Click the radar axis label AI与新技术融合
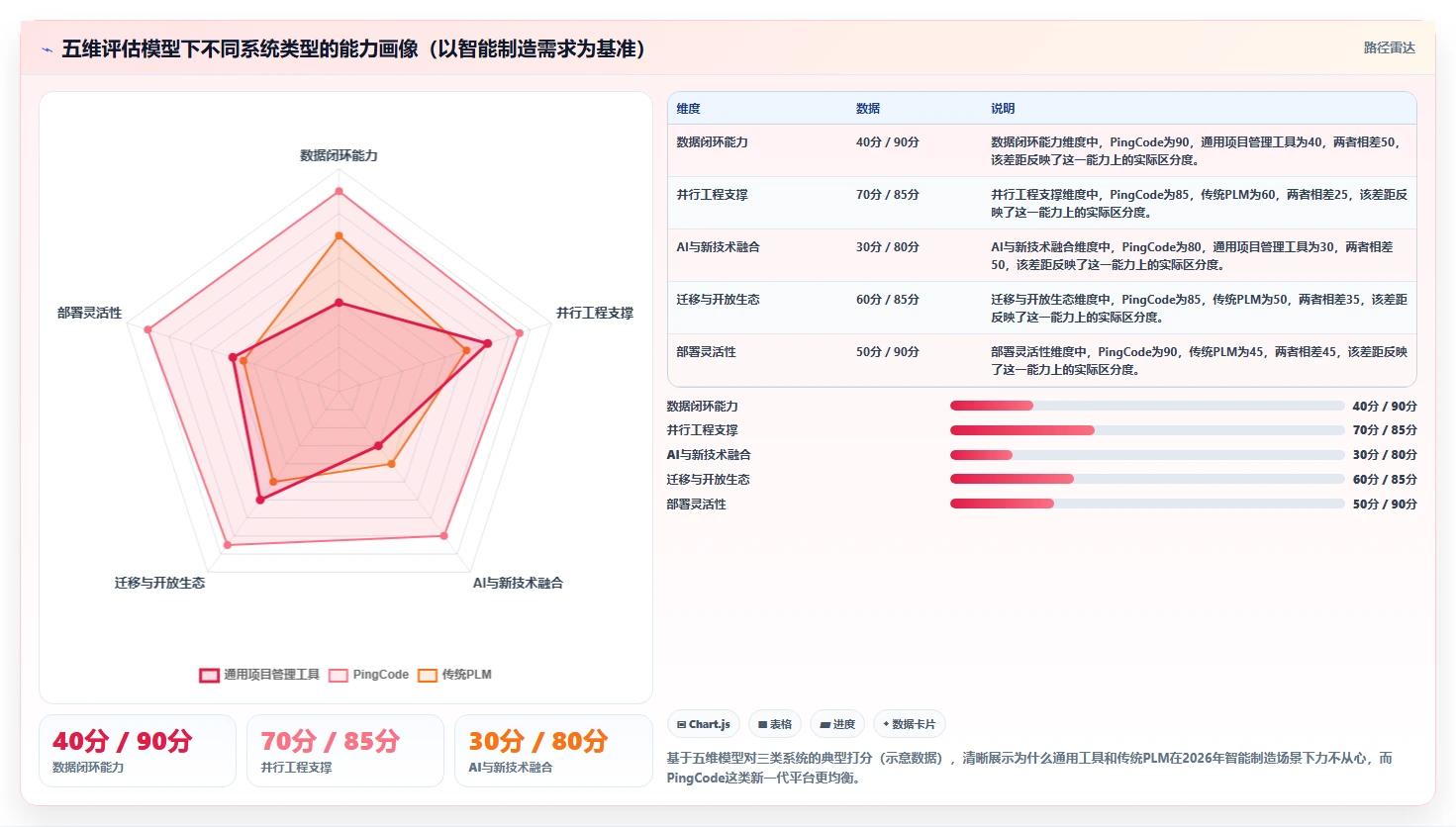This screenshot has height=827, width=1456. (518, 583)
